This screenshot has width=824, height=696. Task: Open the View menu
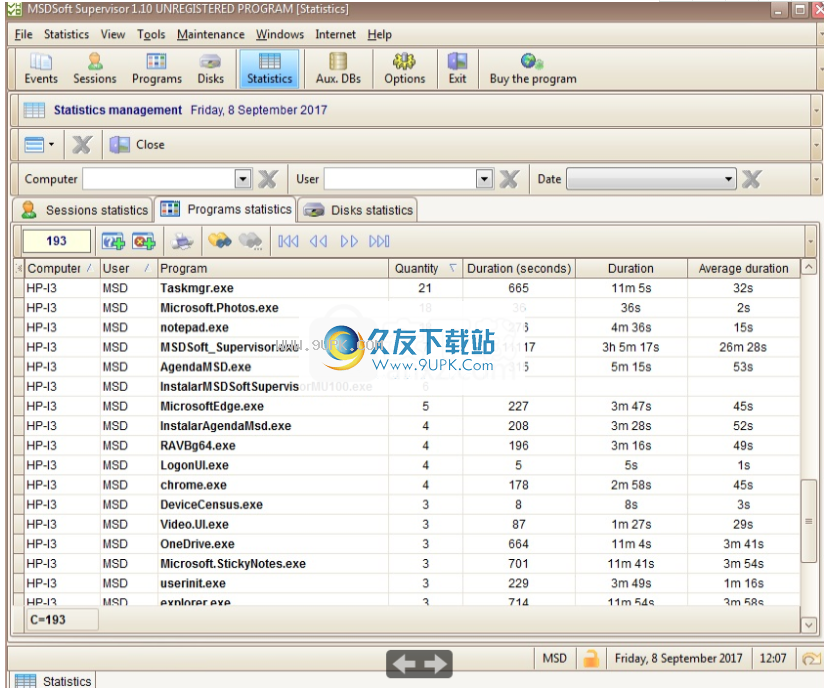click(x=113, y=34)
